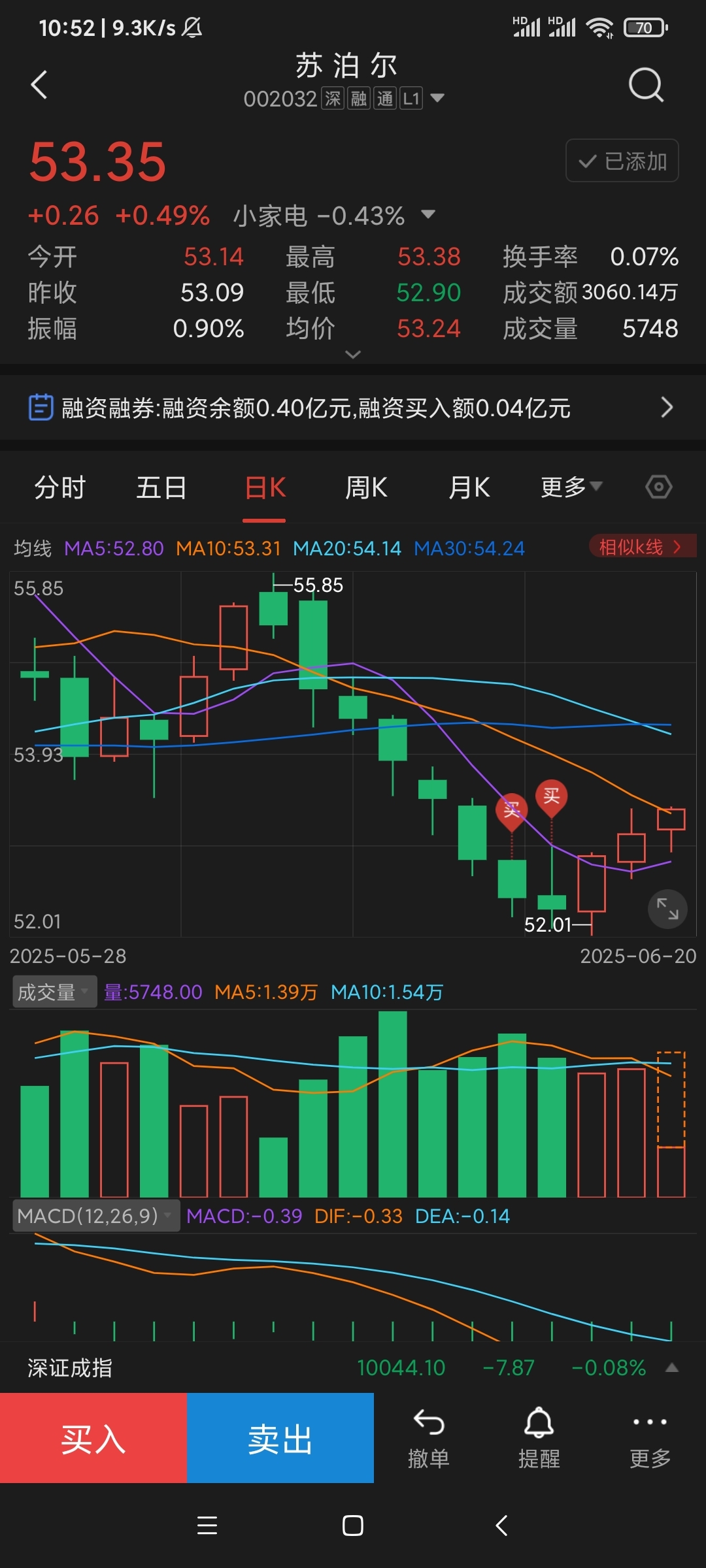
Task: Open the MACD(12,26,9) indicator dropdown
Action: (x=96, y=1216)
